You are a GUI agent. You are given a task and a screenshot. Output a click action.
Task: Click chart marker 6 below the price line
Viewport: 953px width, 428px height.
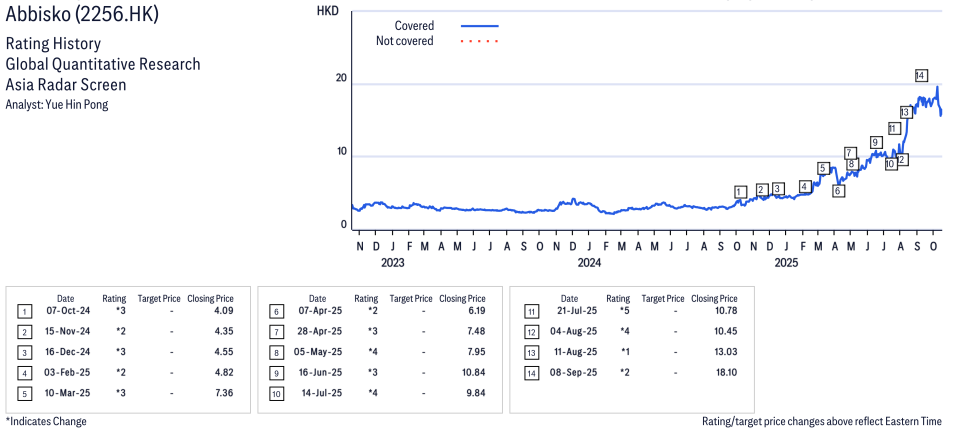838,190
